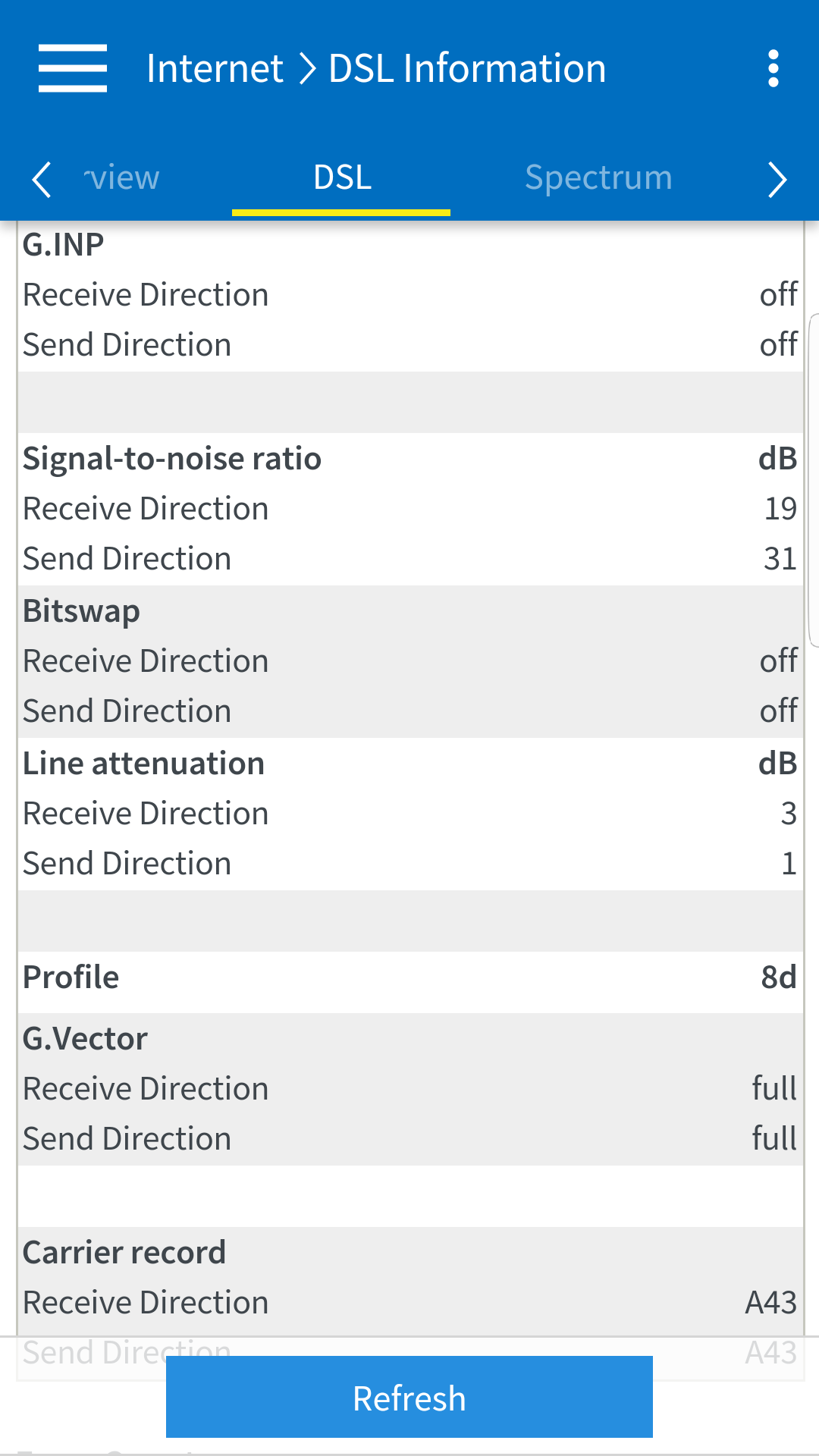Tap the Internet breadcrumb in the header
The image size is (819, 1456).
tap(215, 68)
